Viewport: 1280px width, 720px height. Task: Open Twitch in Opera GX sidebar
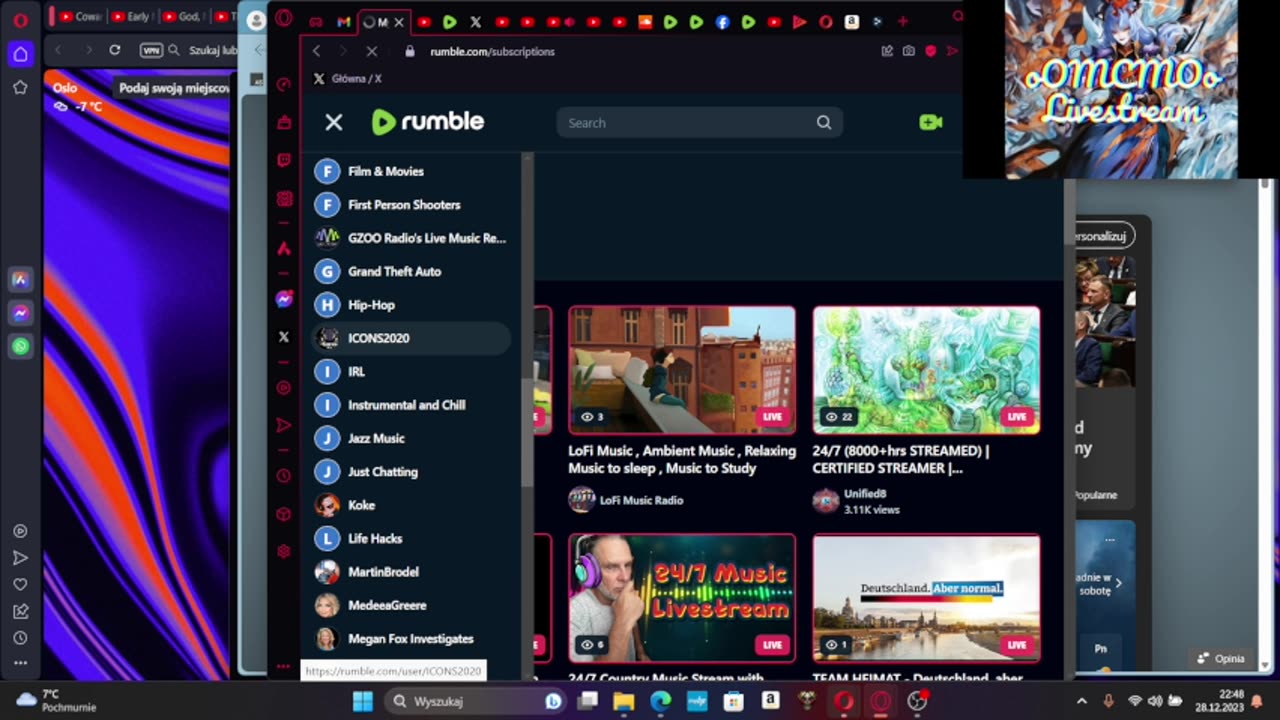tap(284, 160)
